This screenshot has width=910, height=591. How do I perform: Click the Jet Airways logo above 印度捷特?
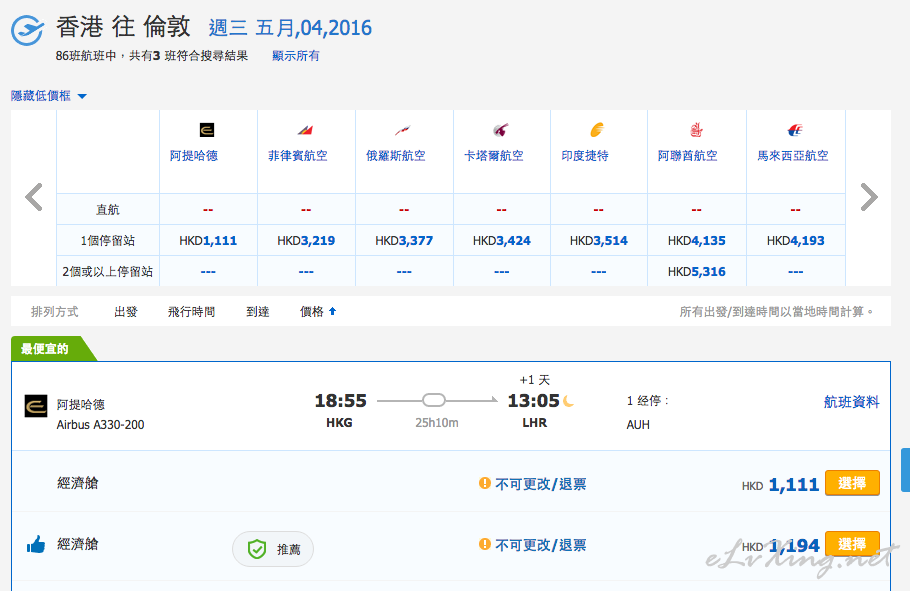pos(597,129)
